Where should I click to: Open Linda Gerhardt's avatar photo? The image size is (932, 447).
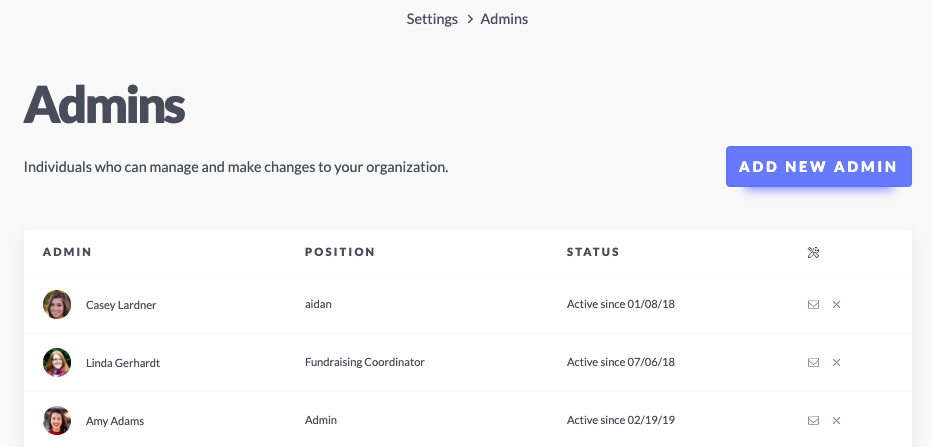(57, 363)
